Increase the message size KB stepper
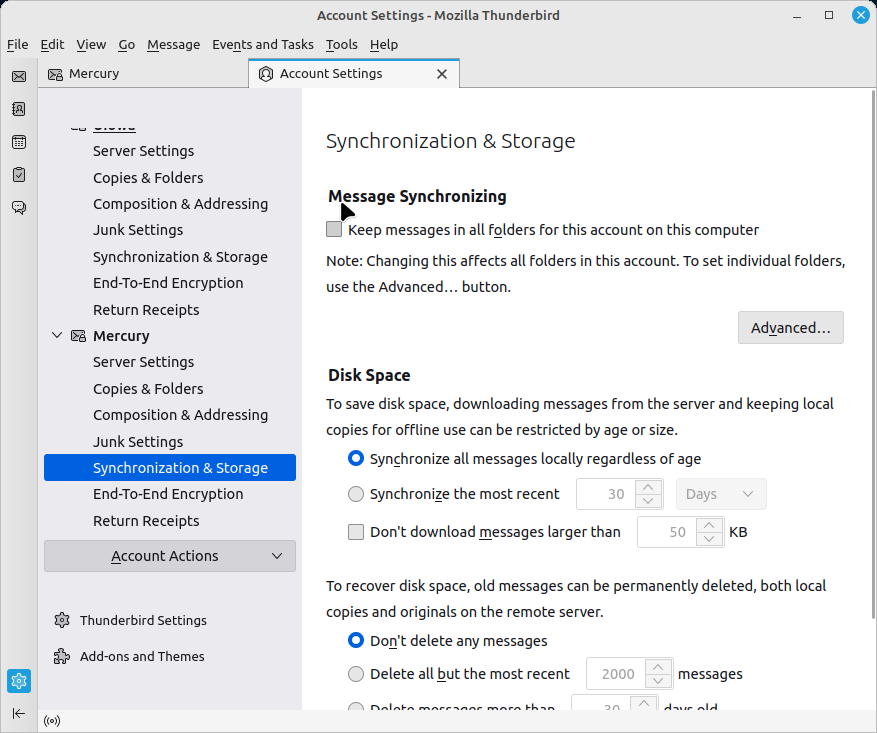This screenshot has height=733, width=877. pyautogui.click(x=710, y=525)
